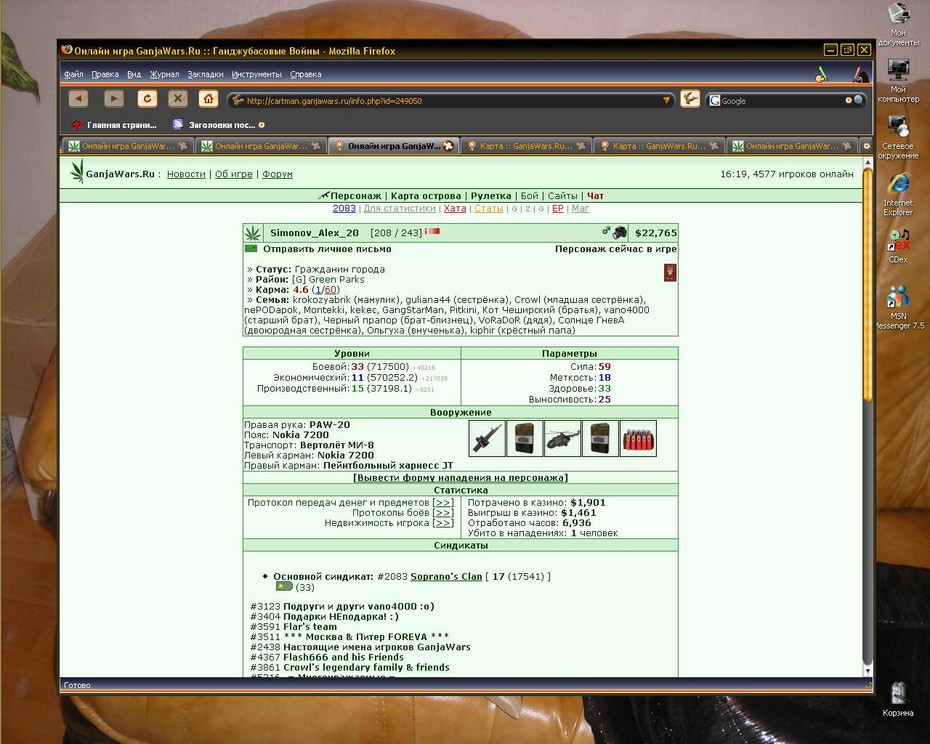Screen dimensions: 930x744
Task: Open the red Хата link
Action: pos(455,208)
